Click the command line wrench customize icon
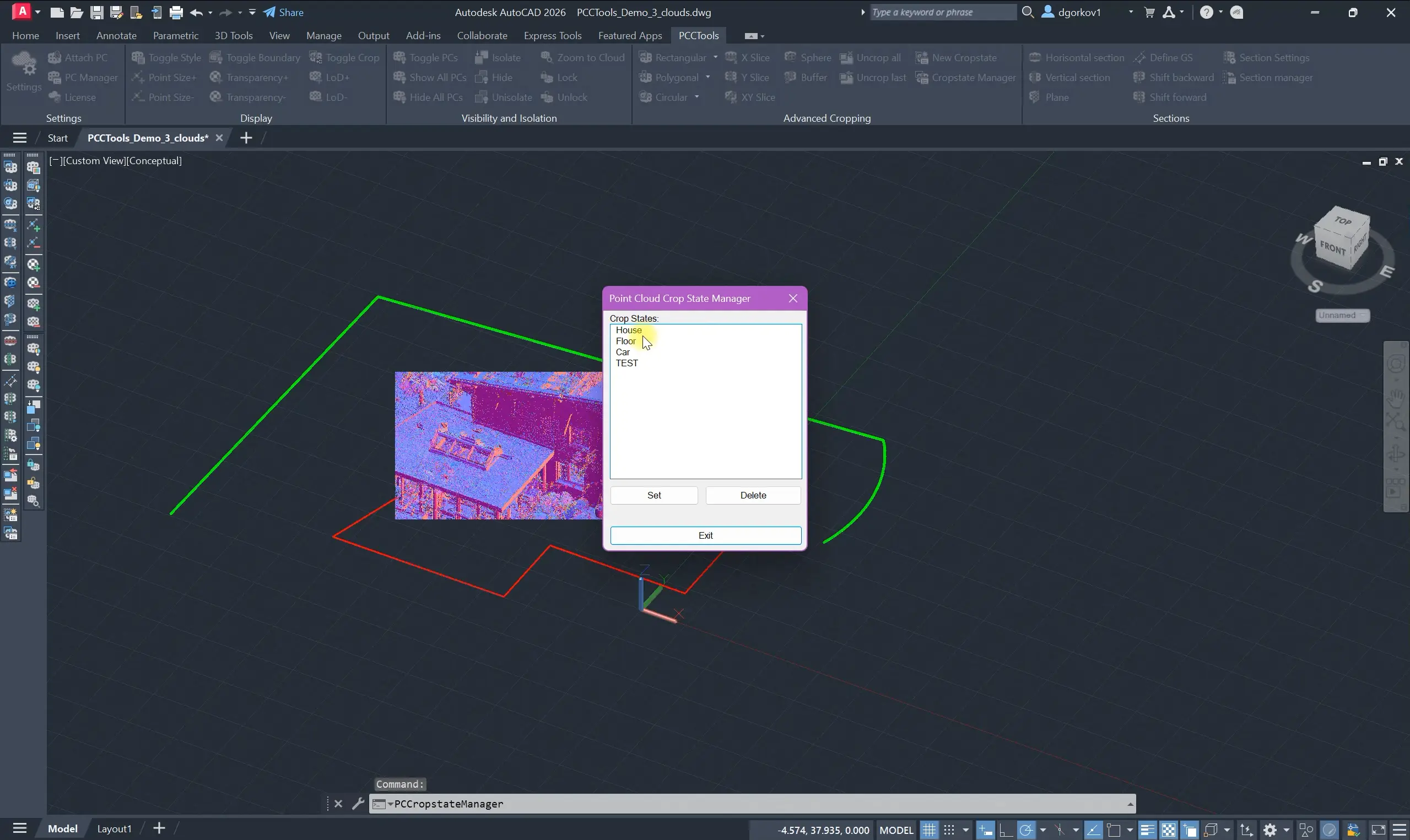The width and height of the screenshot is (1410, 840). point(358,804)
